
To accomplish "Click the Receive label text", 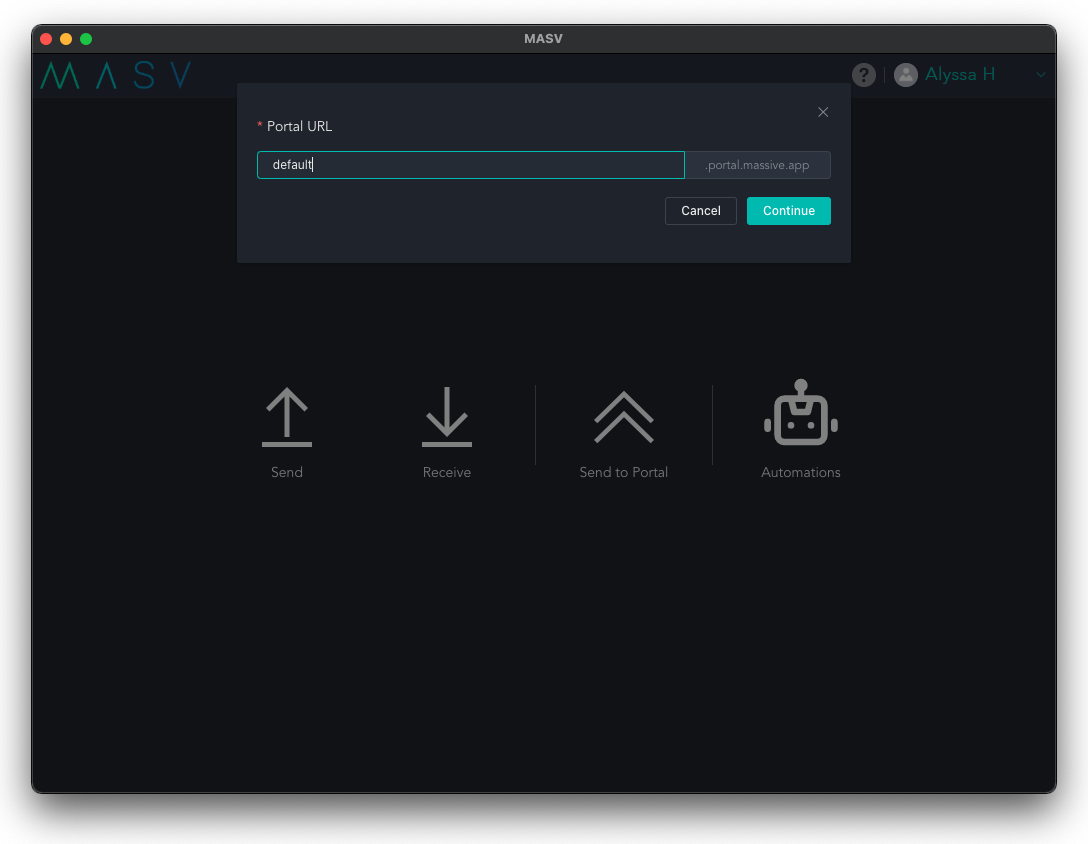I will click(447, 473).
